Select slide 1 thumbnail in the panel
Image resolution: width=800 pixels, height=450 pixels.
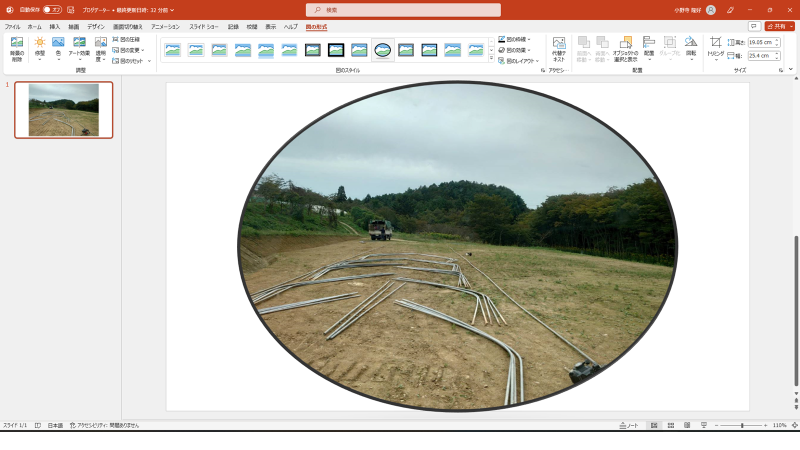point(64,110)
